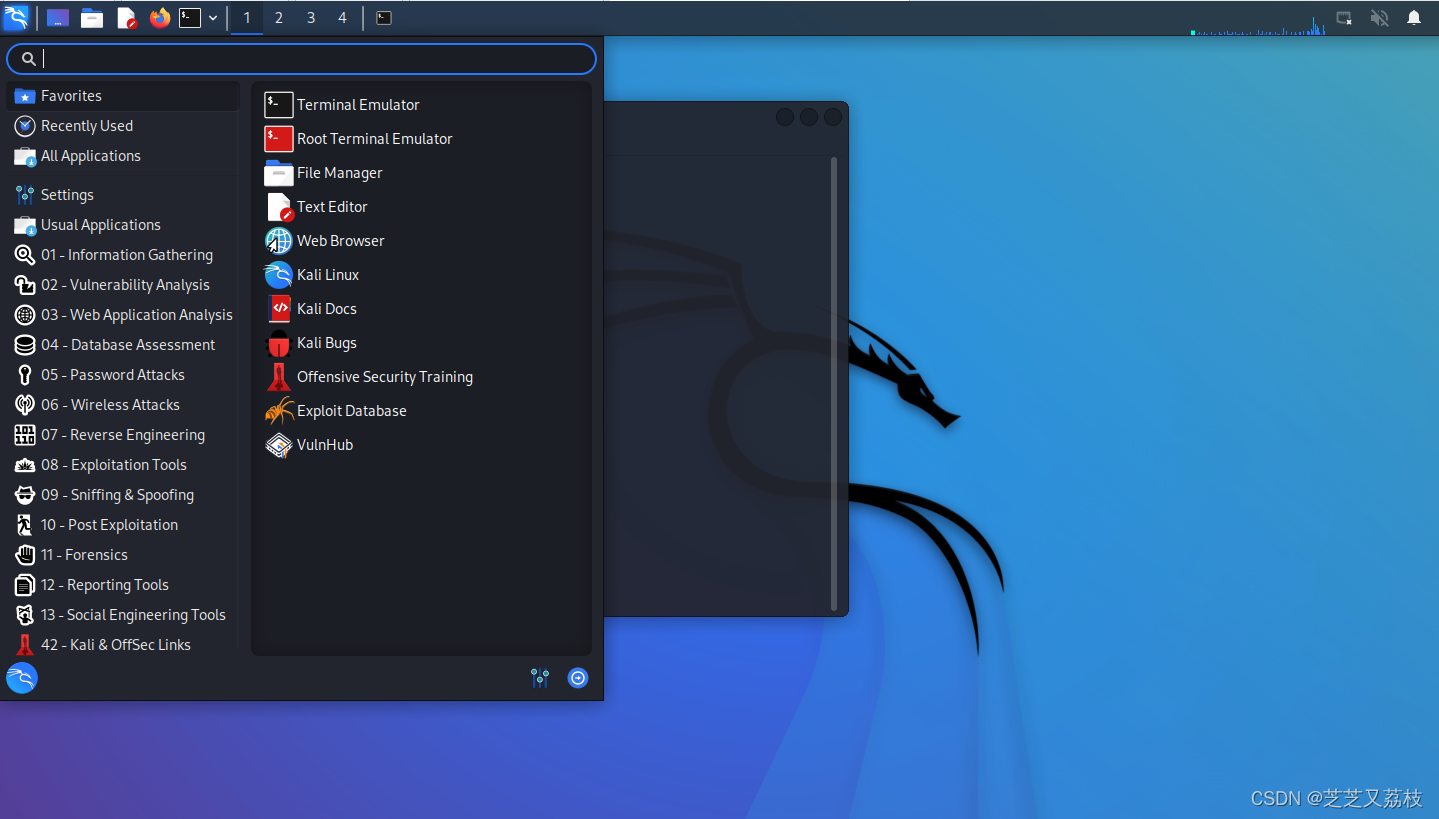This screenshot has width=1439, height=819.
Task: Open the notifications bell icon
Action: [1414, 18]
